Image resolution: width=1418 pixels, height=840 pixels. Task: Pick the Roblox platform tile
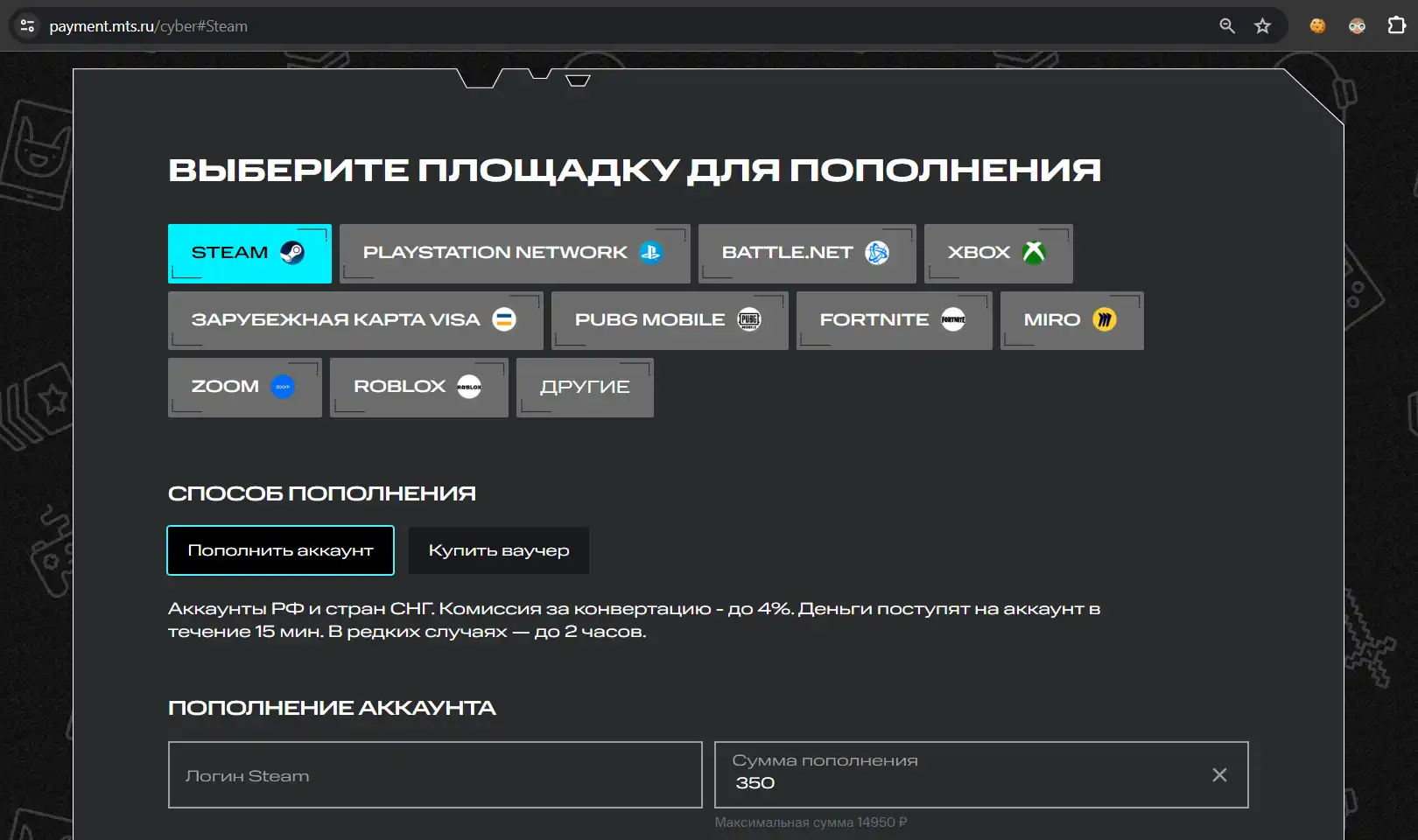tap(418, 387)
